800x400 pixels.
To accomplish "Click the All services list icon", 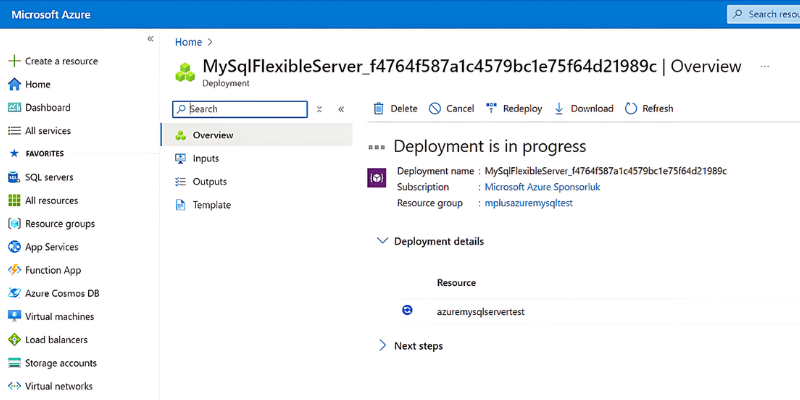I will (x=14, y=131).
